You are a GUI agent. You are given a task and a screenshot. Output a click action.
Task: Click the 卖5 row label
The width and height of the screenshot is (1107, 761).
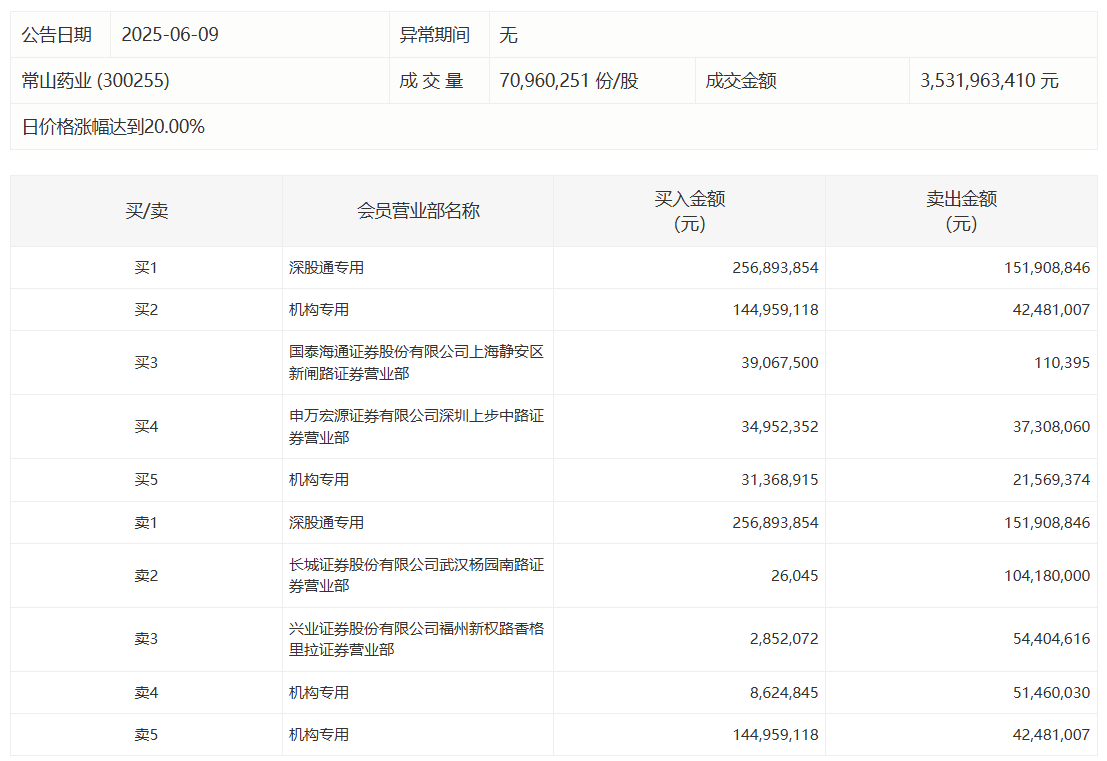146,734
